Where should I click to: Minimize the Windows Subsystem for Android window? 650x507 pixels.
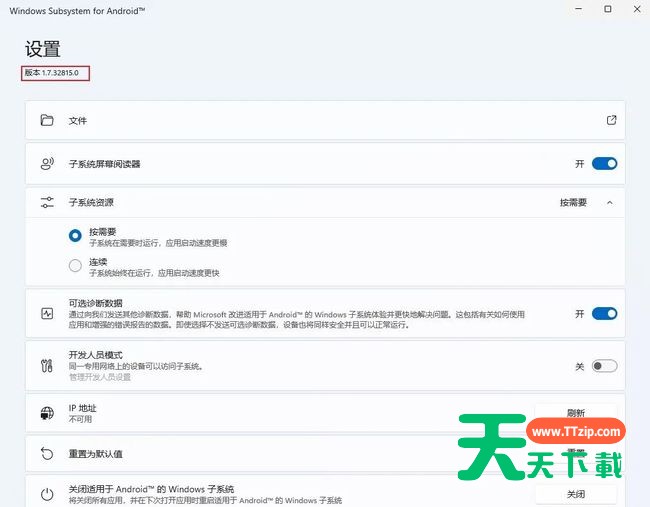[579, 9]
